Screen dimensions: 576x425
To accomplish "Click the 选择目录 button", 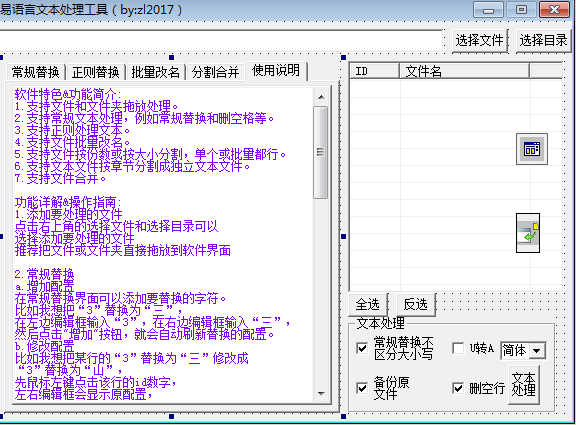I will pyautogui.click(x=543, y=40).
